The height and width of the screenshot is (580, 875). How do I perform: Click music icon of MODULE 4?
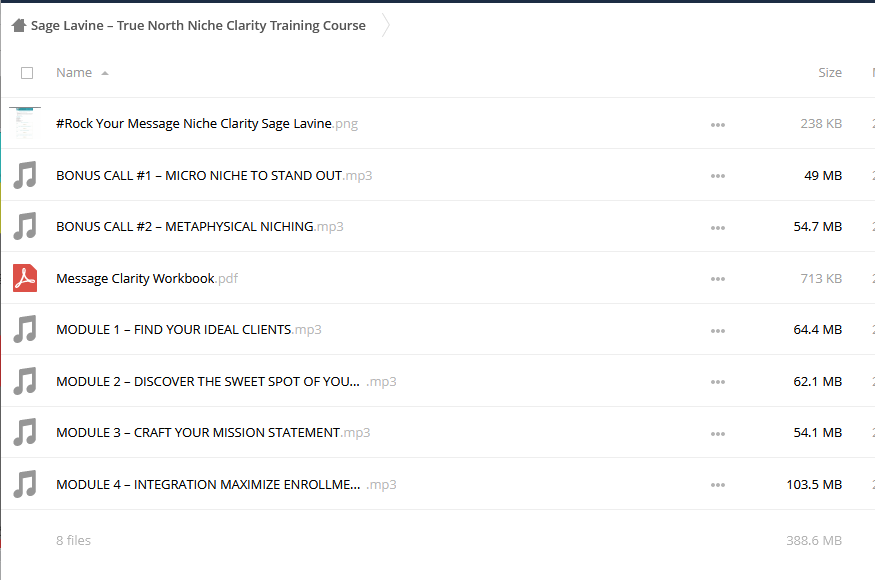click(x=25, y=484)
